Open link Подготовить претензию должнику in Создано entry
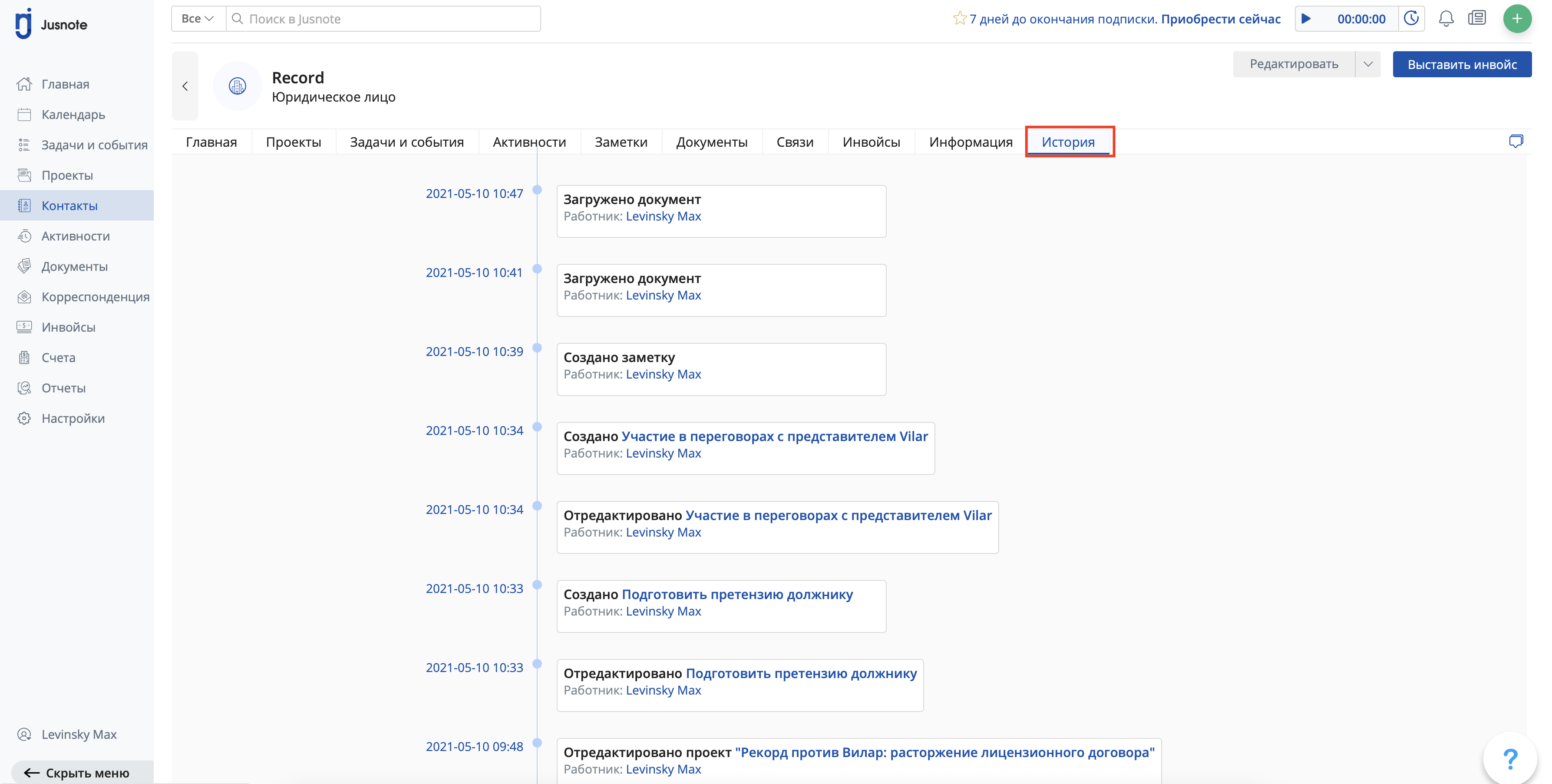Viewport: 1552px width, 784px height. 737,594
